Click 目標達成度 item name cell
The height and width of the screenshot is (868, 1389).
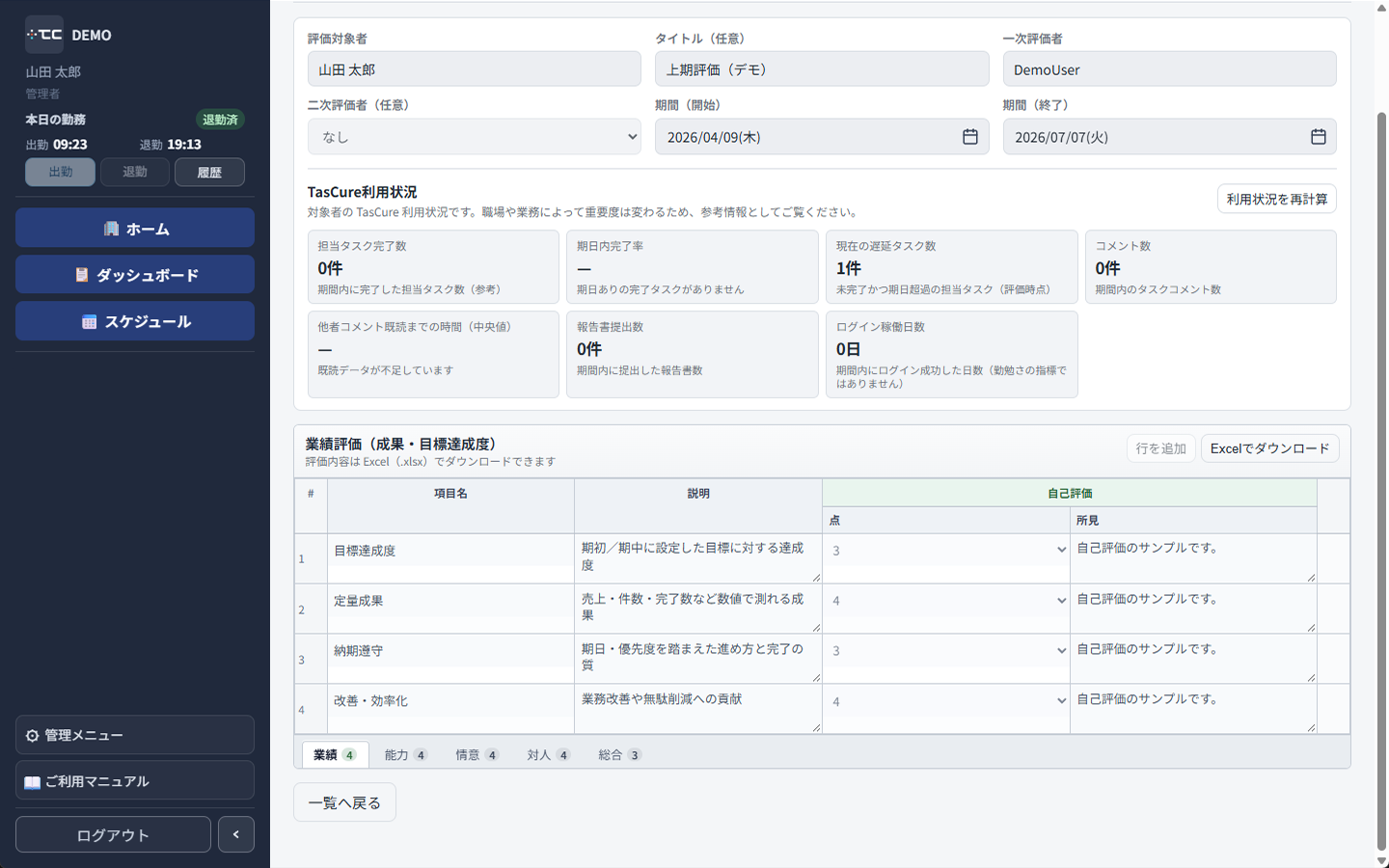click(x=450, y=551)
